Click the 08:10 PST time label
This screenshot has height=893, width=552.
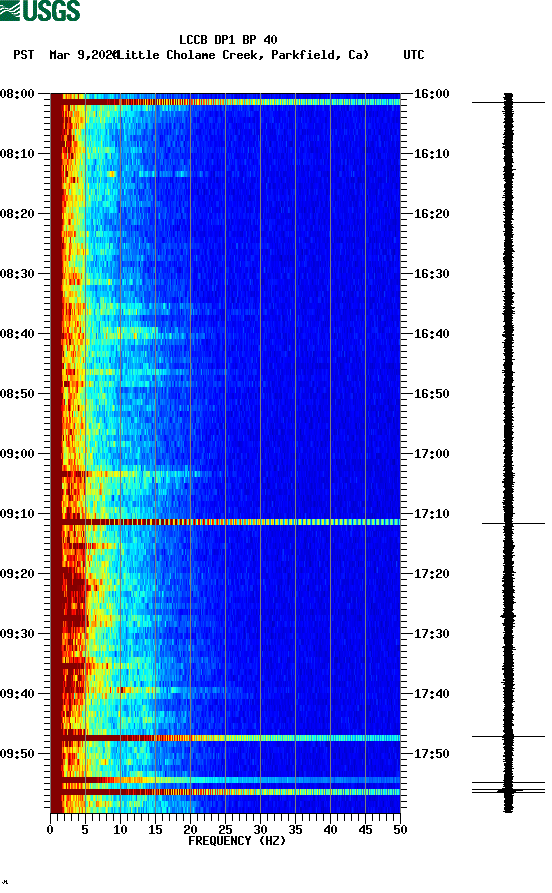(x=17, y=154)
